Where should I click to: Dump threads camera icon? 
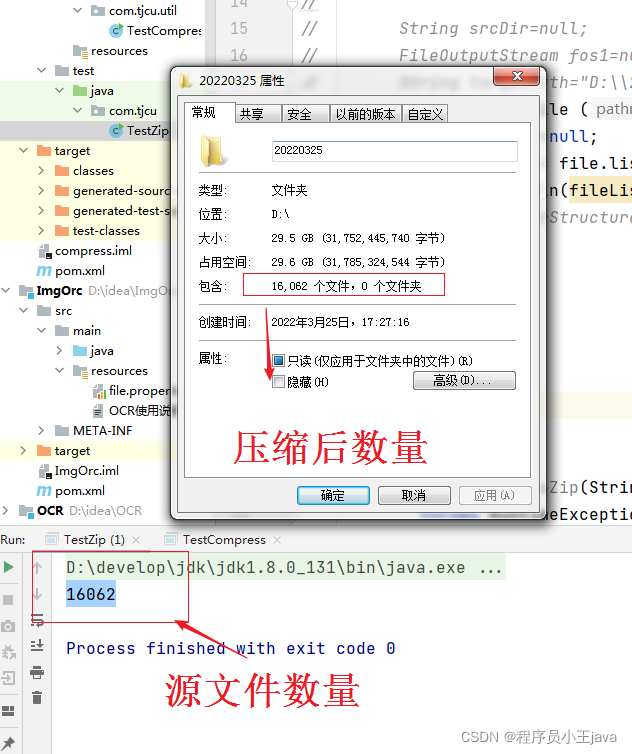(8, 626)
